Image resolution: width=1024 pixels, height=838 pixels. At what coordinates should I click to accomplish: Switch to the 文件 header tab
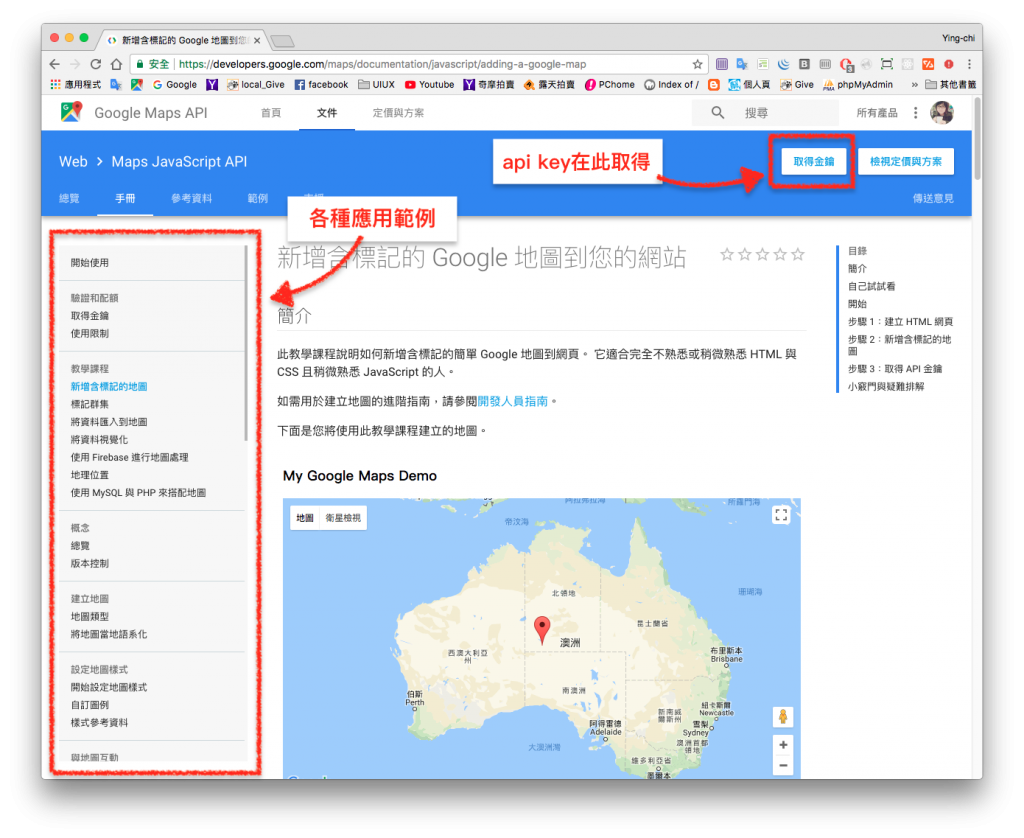[x=327, y=112]
